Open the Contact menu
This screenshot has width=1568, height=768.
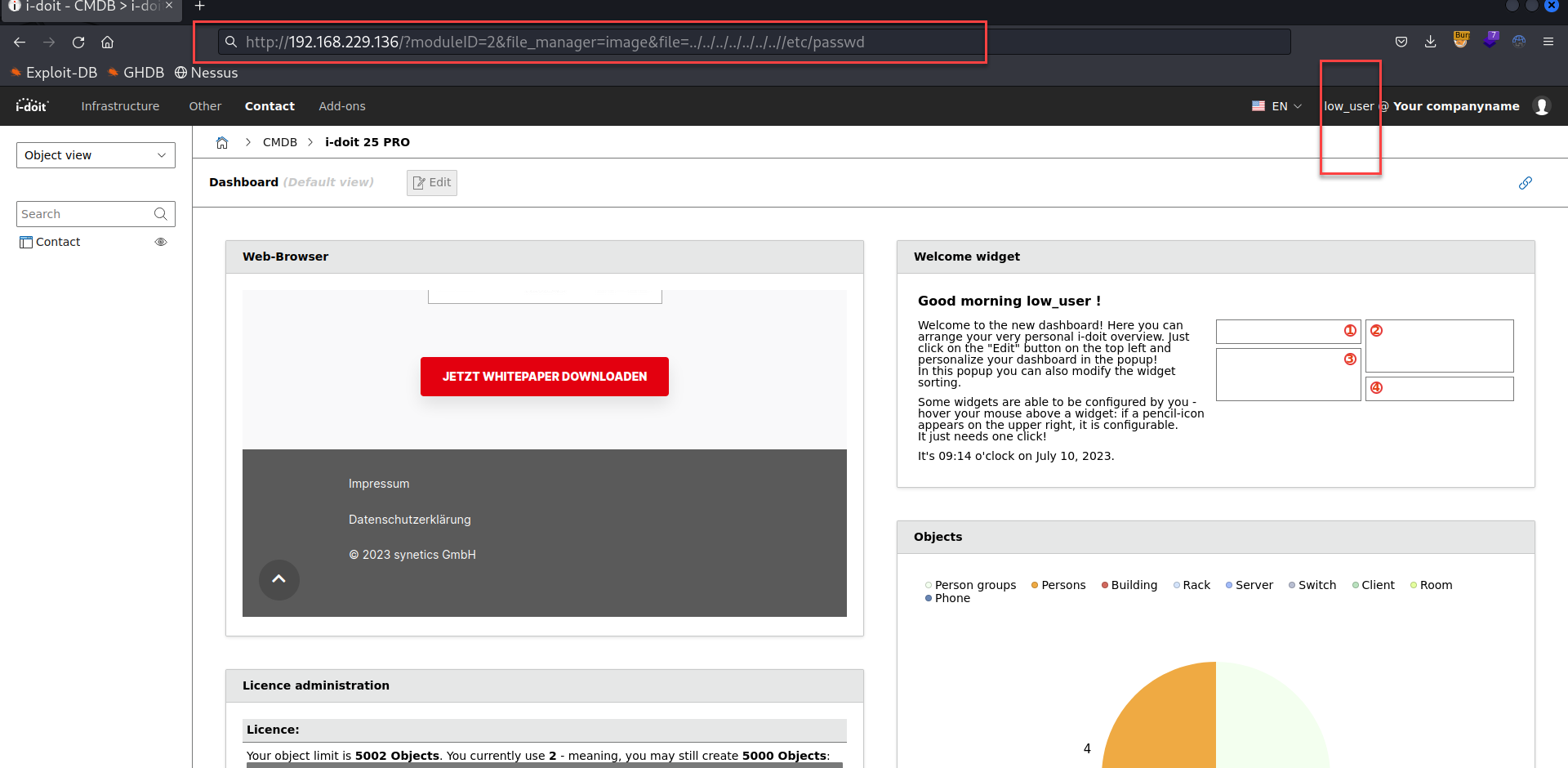pyautogui.click(x=269, y=106)
